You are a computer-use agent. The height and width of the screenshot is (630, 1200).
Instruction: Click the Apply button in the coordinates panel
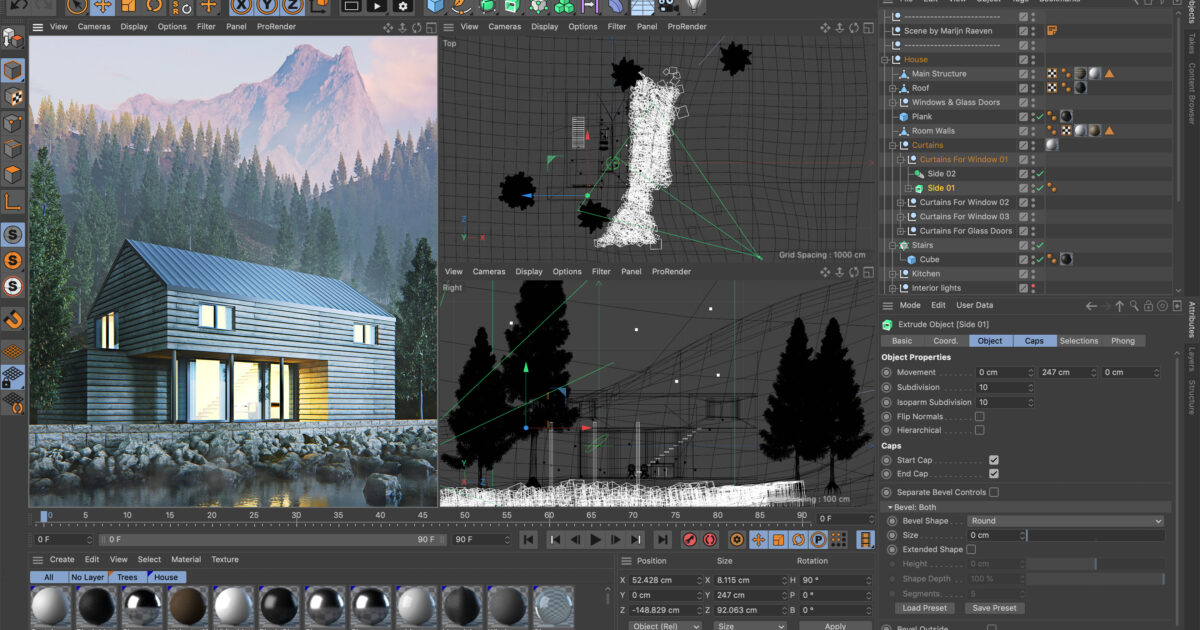835,625
